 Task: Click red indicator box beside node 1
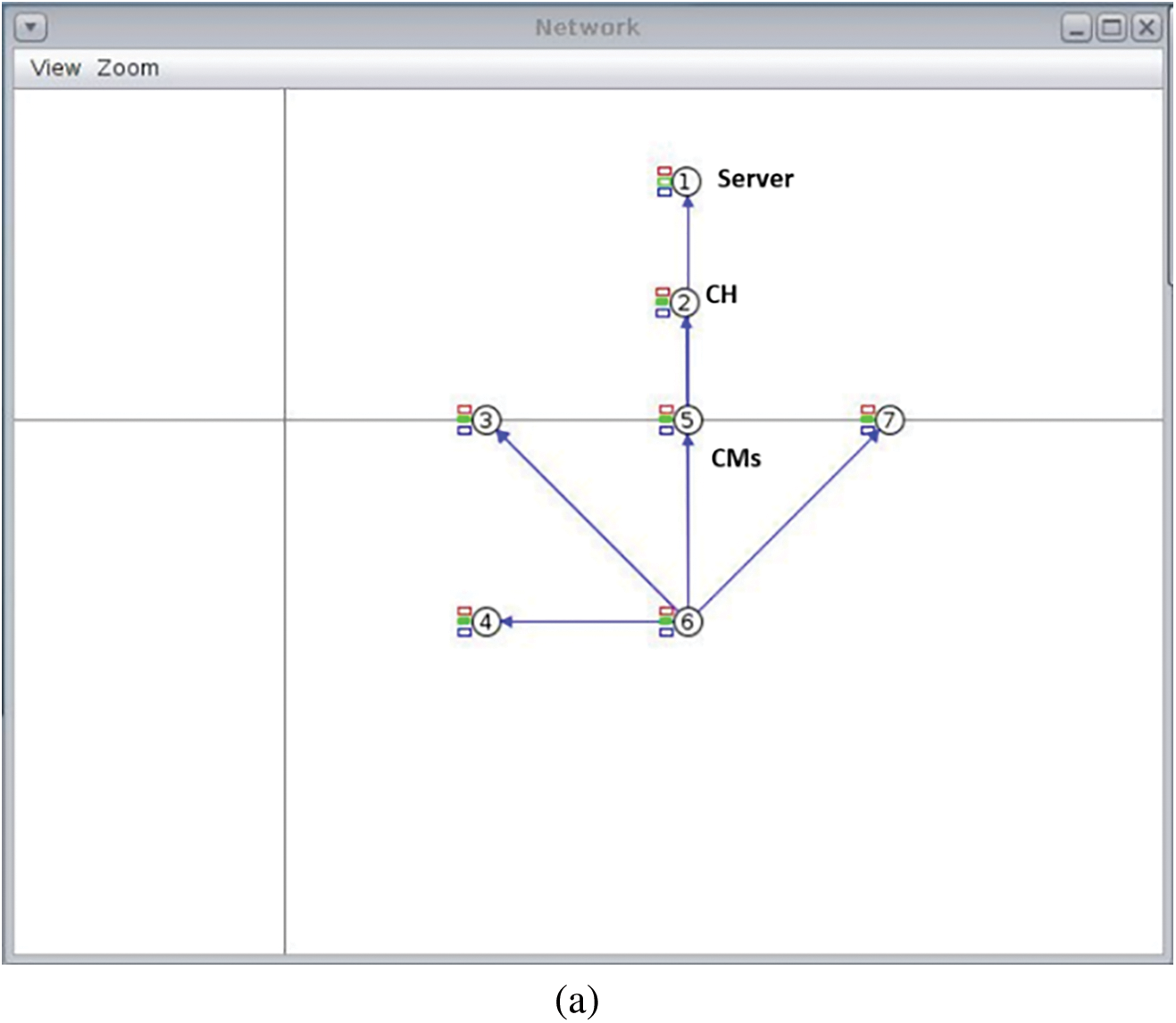pyautogui.click(x=664, y=170)
